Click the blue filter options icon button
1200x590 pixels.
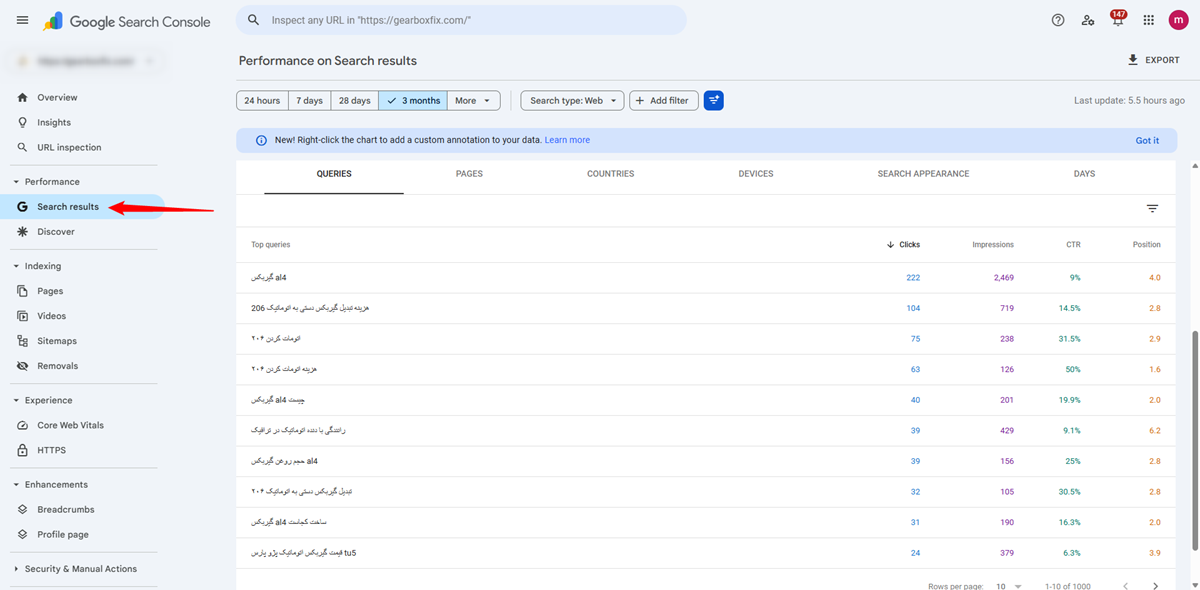[x=713, y=101]
